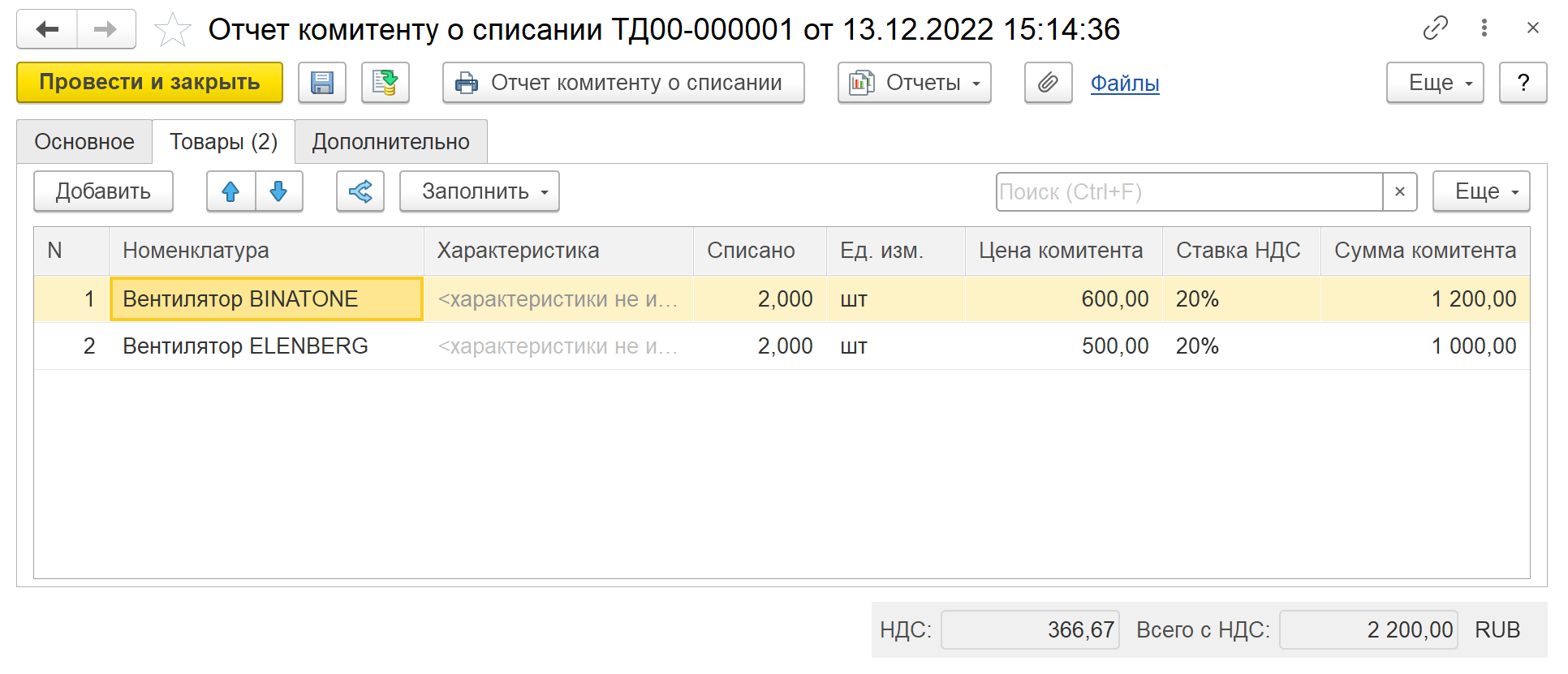The image size is (1568, 674).
Task: Move row down with blue arrow
Action: click(278, 191)
